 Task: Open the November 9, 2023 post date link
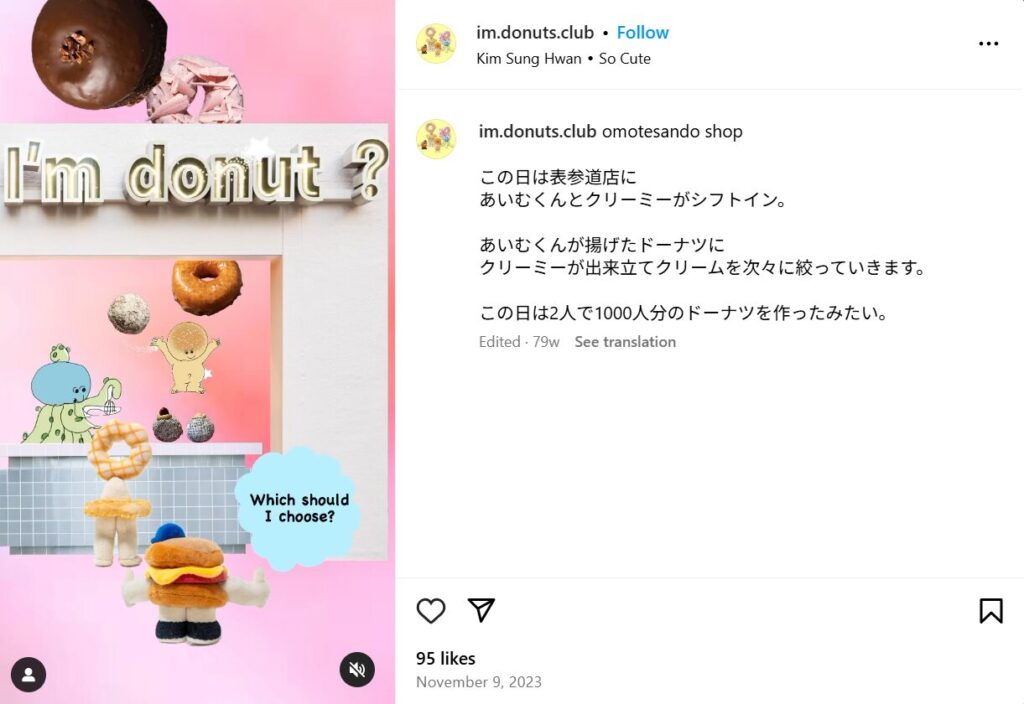coord(479,682)
